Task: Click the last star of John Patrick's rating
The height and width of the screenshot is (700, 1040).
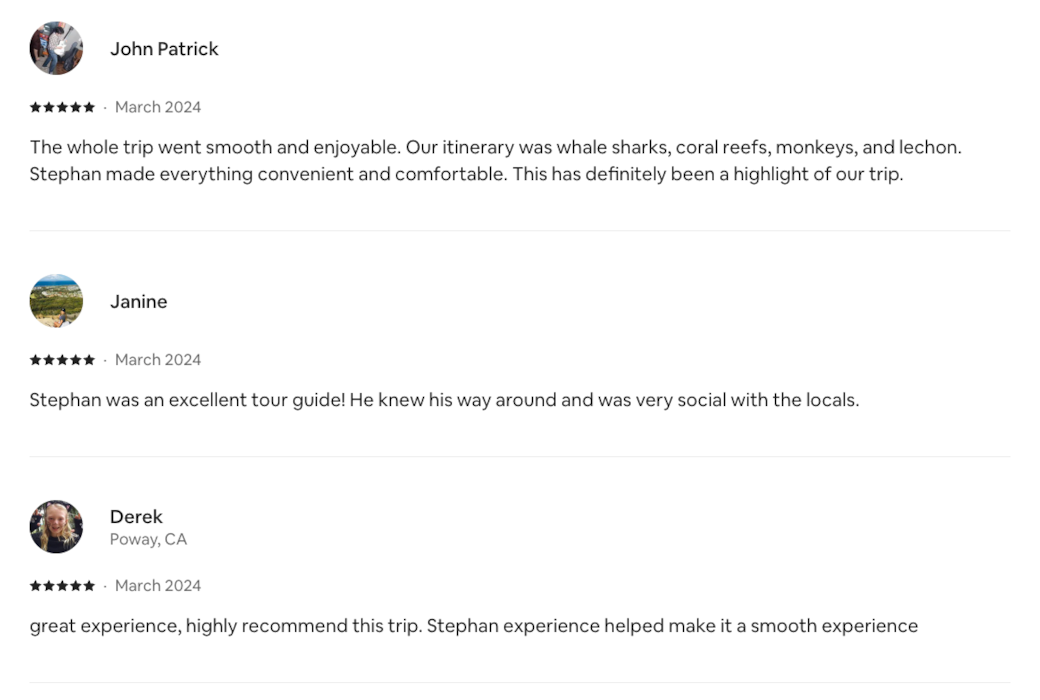Action: tap(89, 107)
